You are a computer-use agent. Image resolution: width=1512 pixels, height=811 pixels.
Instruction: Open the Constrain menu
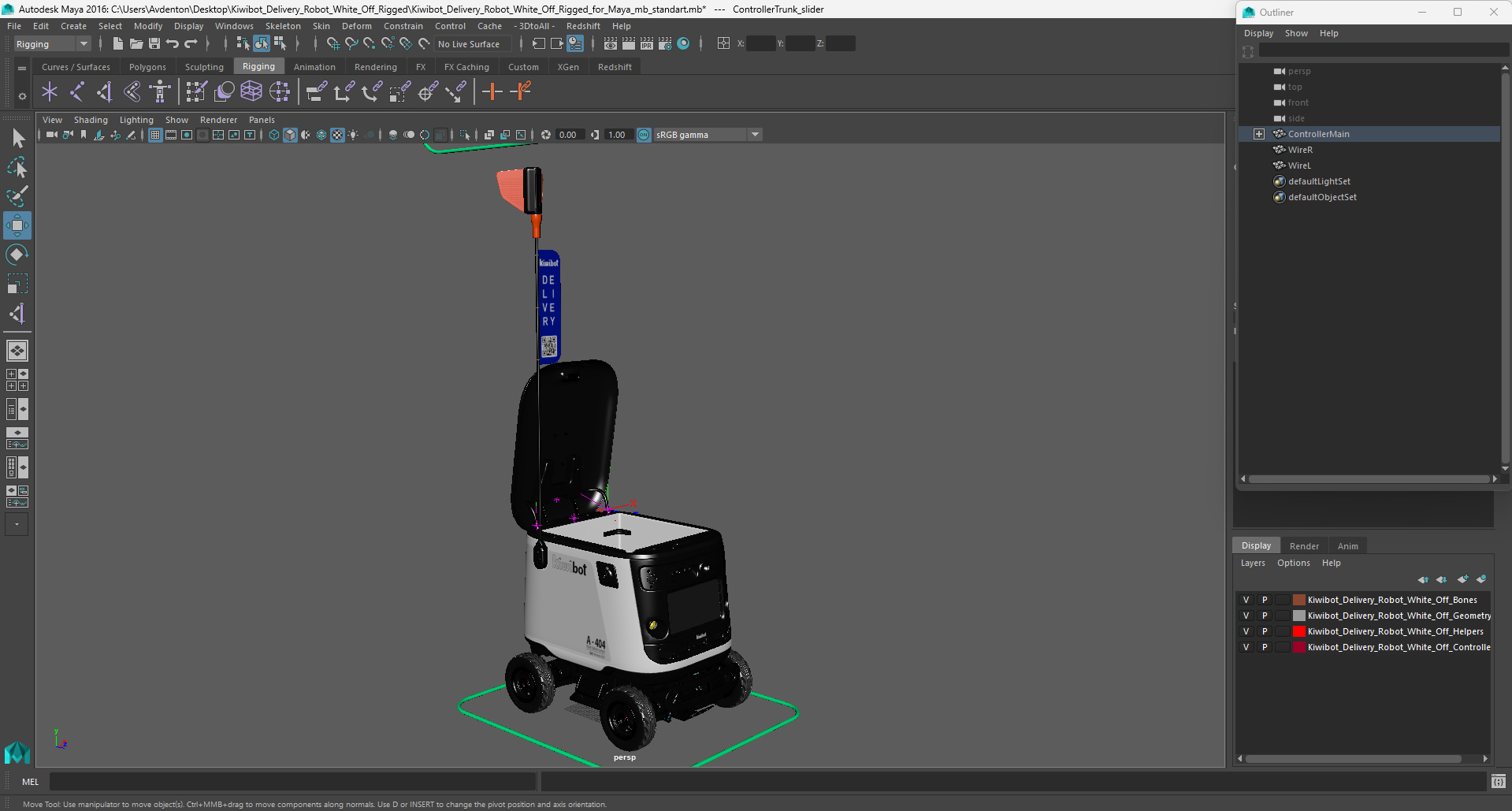pos(403,26)
